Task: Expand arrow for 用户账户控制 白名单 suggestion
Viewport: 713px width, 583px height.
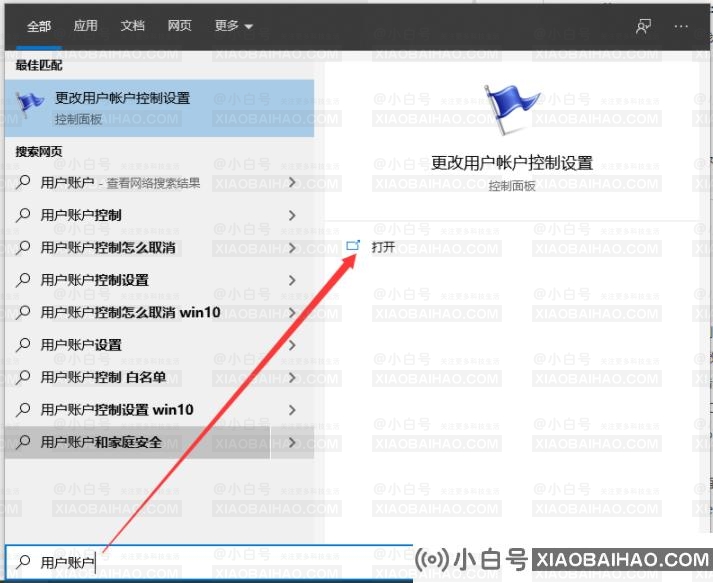Action: (x=292, y=377)
